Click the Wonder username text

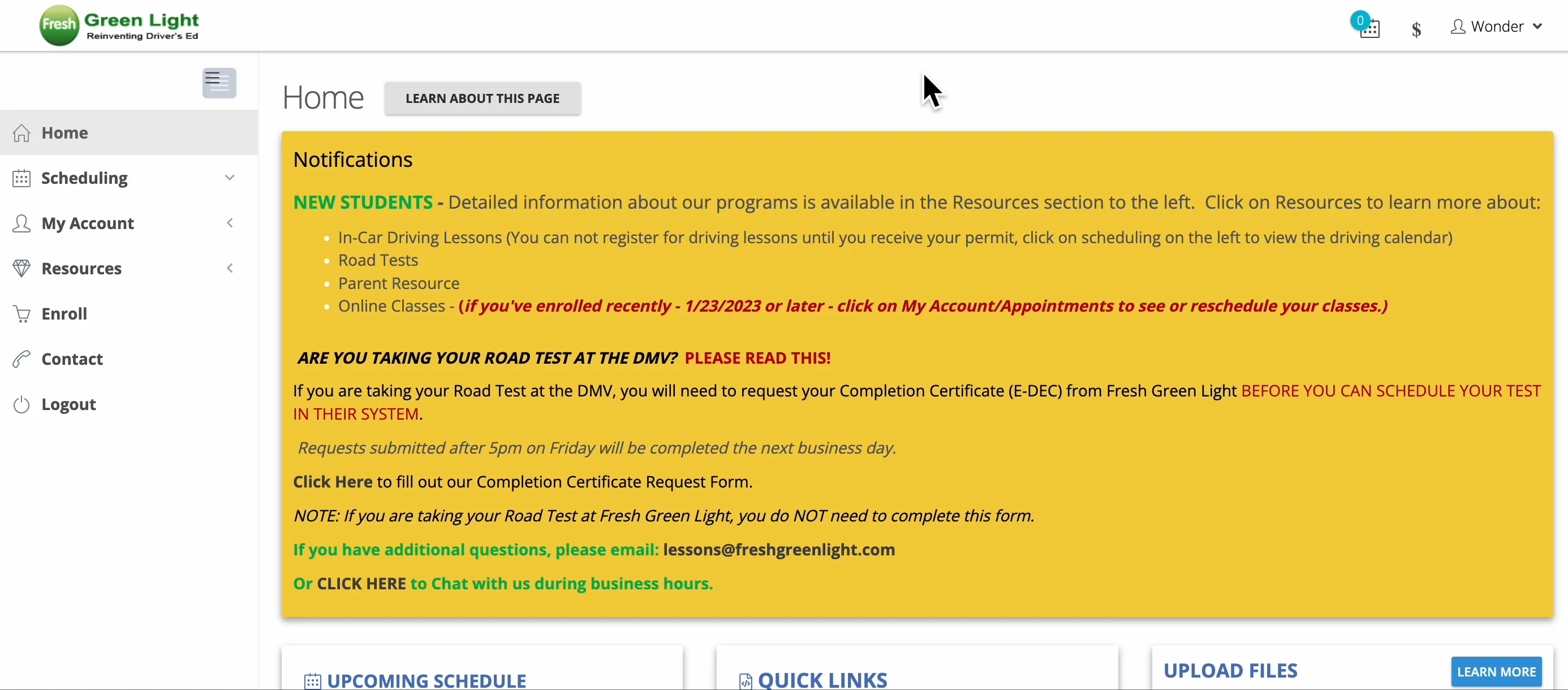pyautogui.click(x=1497, y=26)
